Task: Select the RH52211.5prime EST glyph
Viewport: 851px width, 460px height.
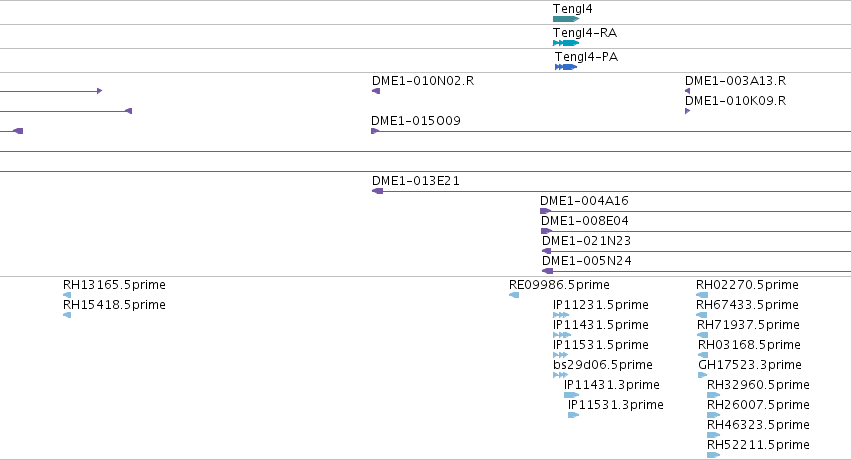Action: tap(714, 455)
